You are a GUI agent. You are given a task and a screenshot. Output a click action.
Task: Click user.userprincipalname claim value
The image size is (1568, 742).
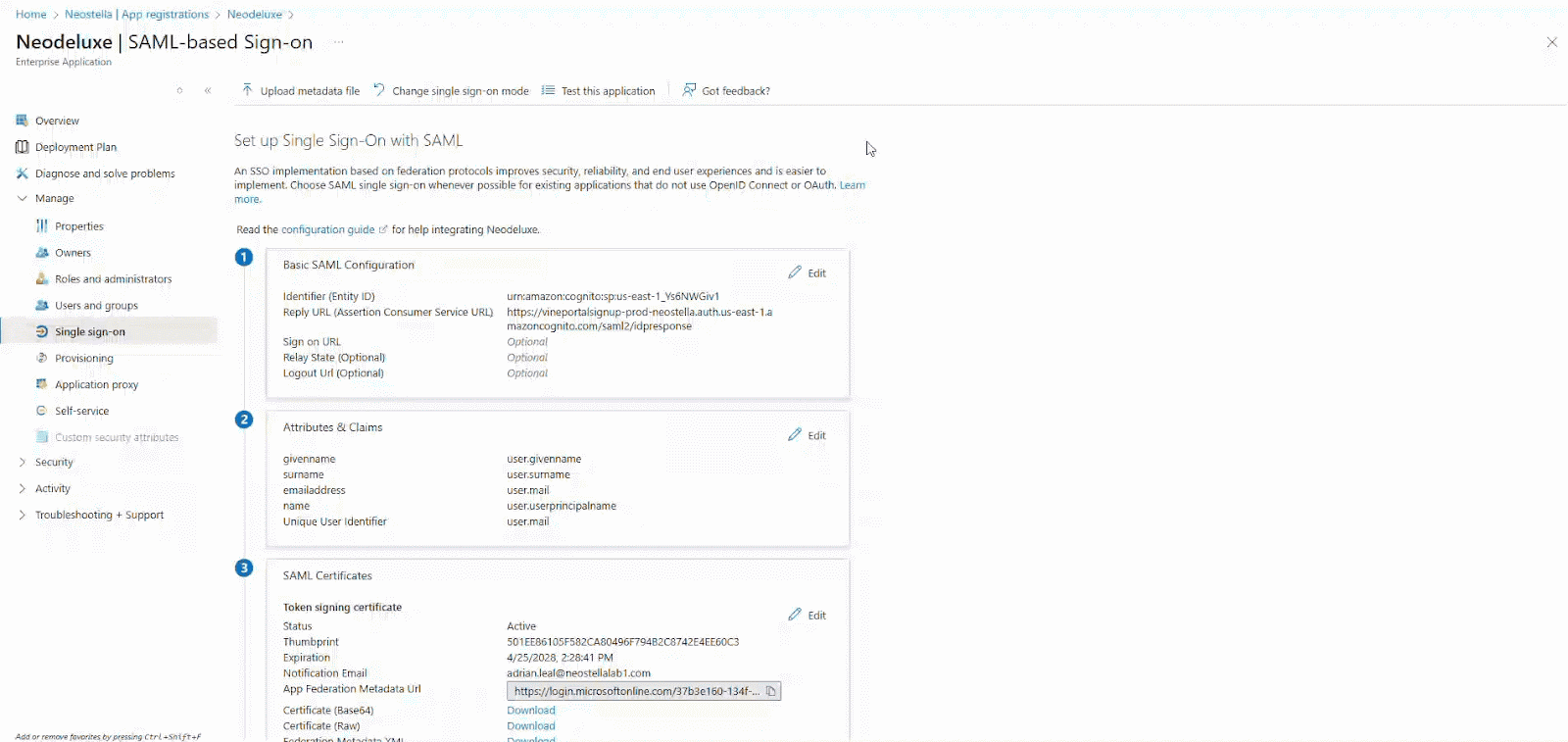point(562,506)
